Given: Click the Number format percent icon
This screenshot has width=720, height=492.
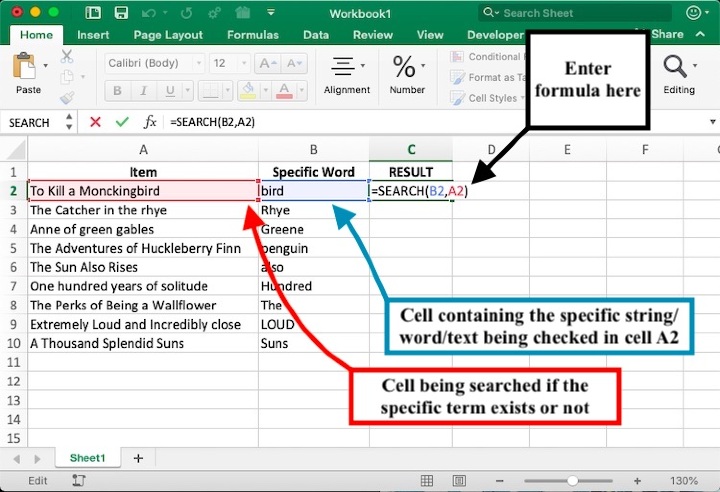Looking at the screenshot, I should pyautogui.click(x=404, y=67).
